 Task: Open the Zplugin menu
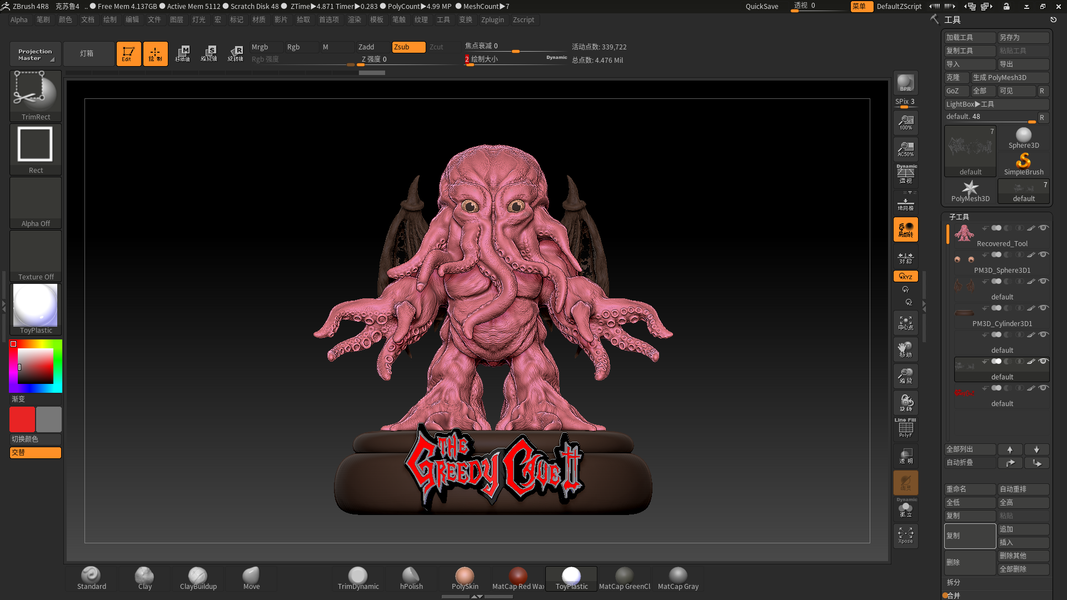(x=492, y=20)
